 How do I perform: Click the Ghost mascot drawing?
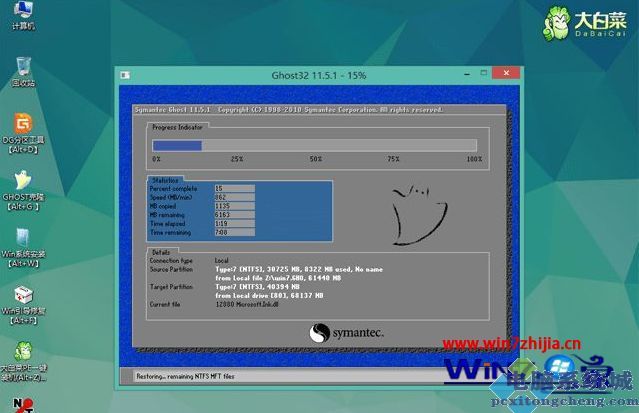click(419, 215)
